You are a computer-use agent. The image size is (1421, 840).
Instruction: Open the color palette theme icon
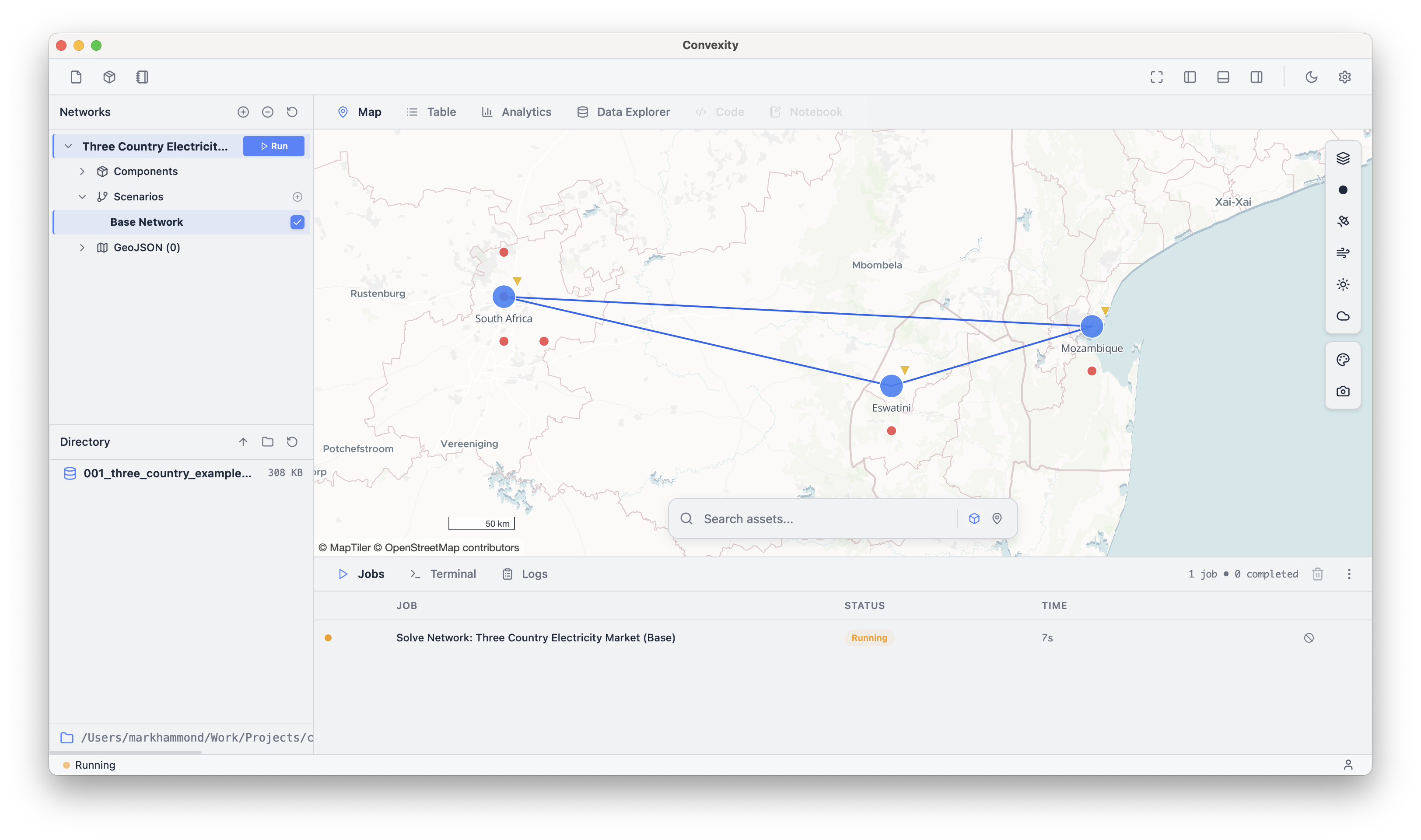coord(1342,360)
